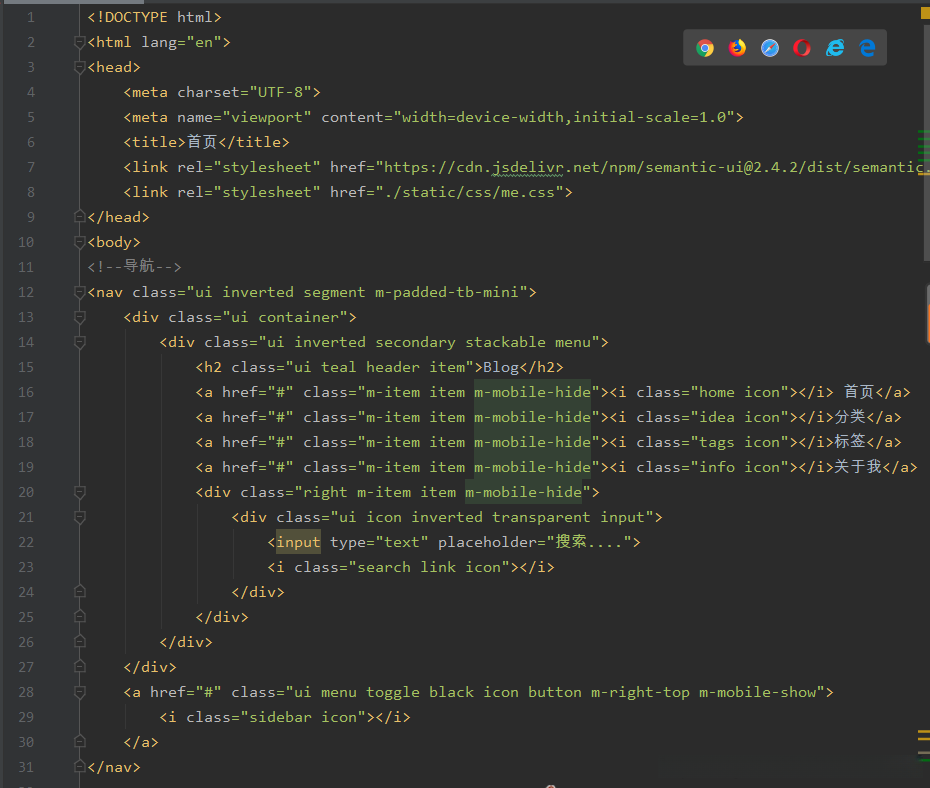This screenshot has width=930, height=788.
Task: Click fold end marker on line 25
Action: click(79, 617)
